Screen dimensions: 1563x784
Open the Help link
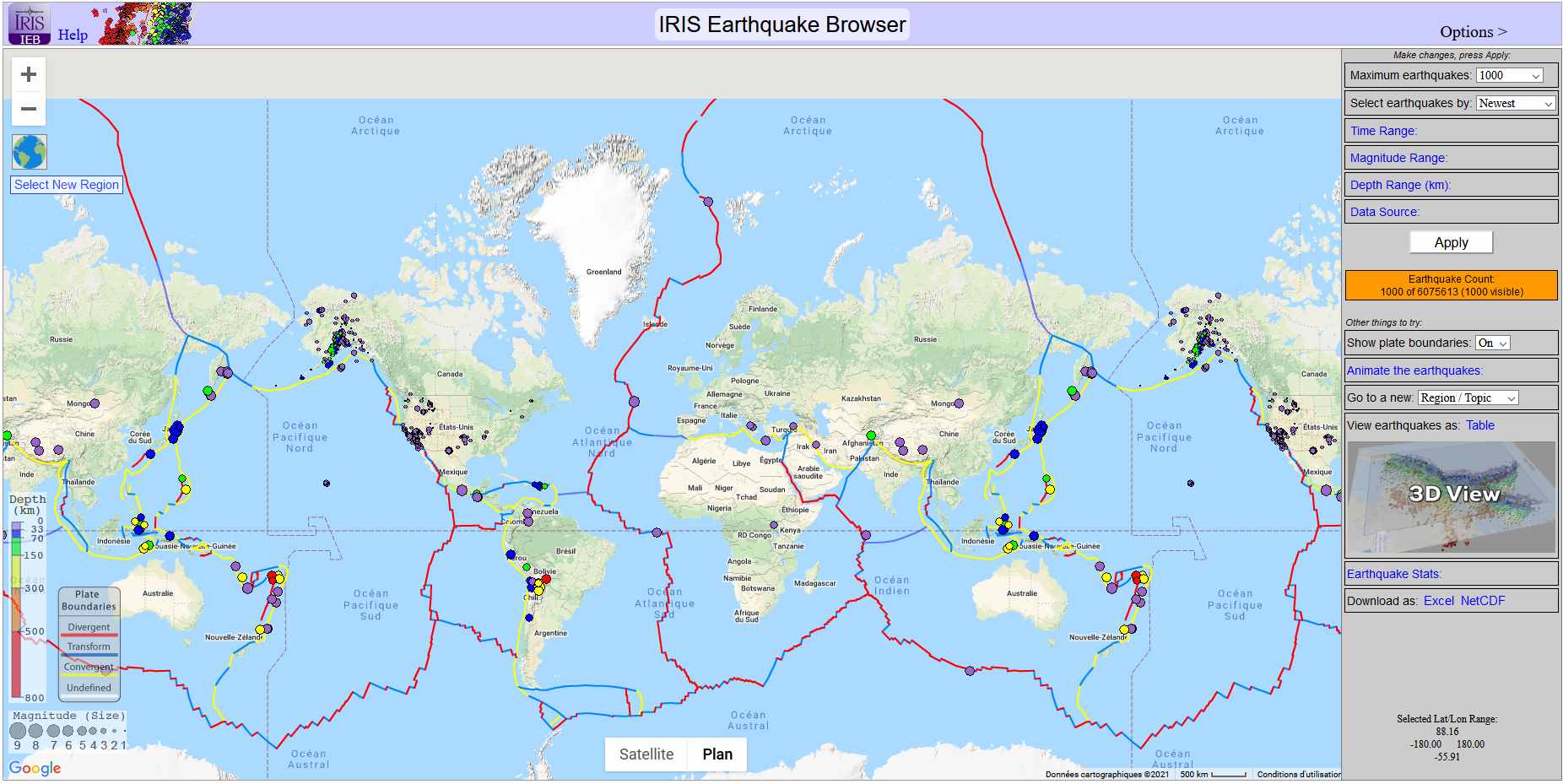[x=73, y=35]
